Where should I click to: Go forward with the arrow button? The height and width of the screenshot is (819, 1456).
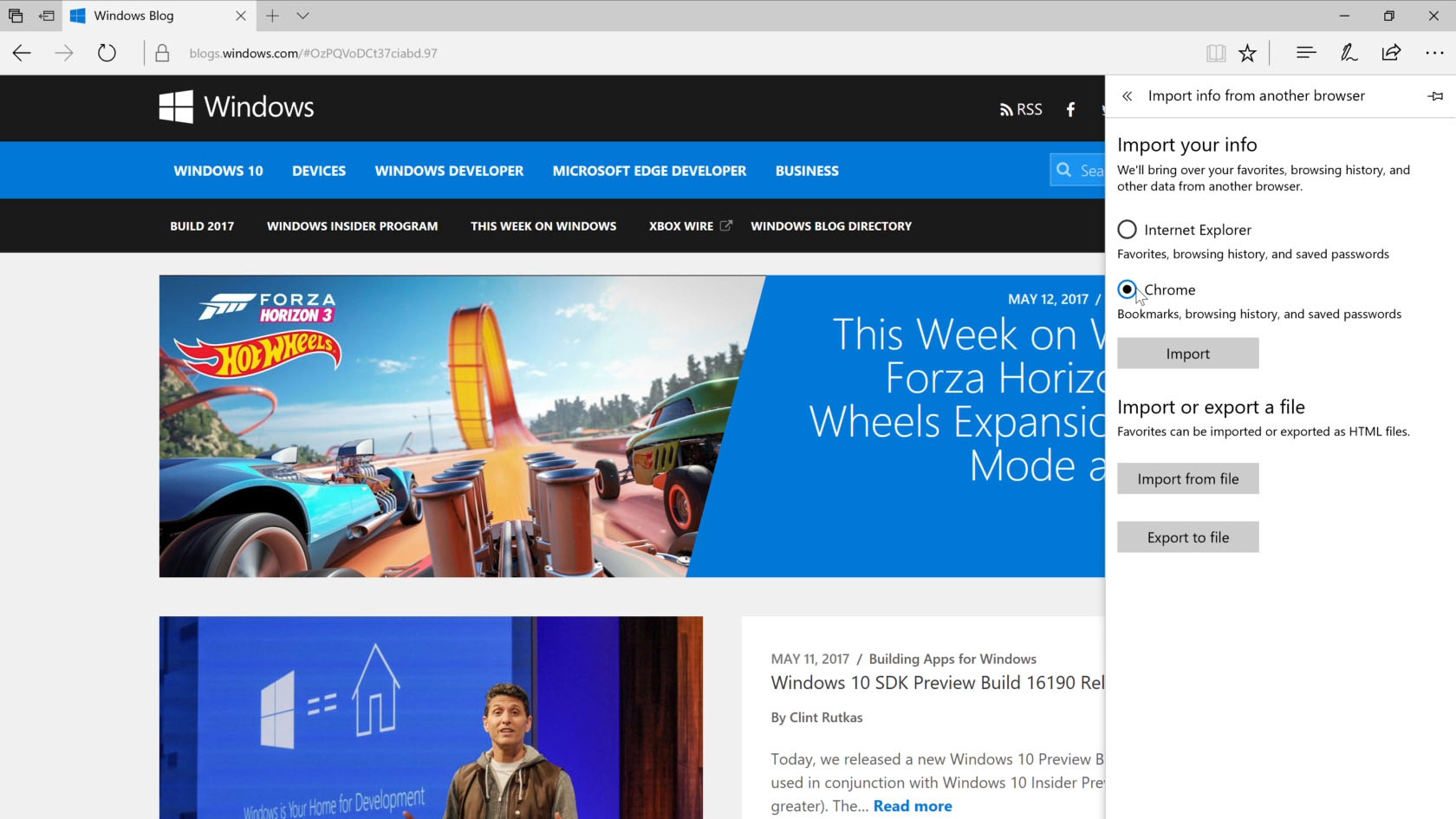pos(64,53)
